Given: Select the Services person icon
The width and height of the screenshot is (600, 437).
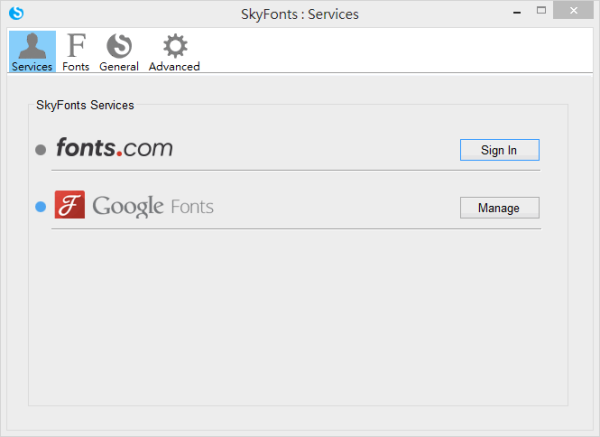Looking at the screenshot, I should pyautogui.click(x=32, y=46).
